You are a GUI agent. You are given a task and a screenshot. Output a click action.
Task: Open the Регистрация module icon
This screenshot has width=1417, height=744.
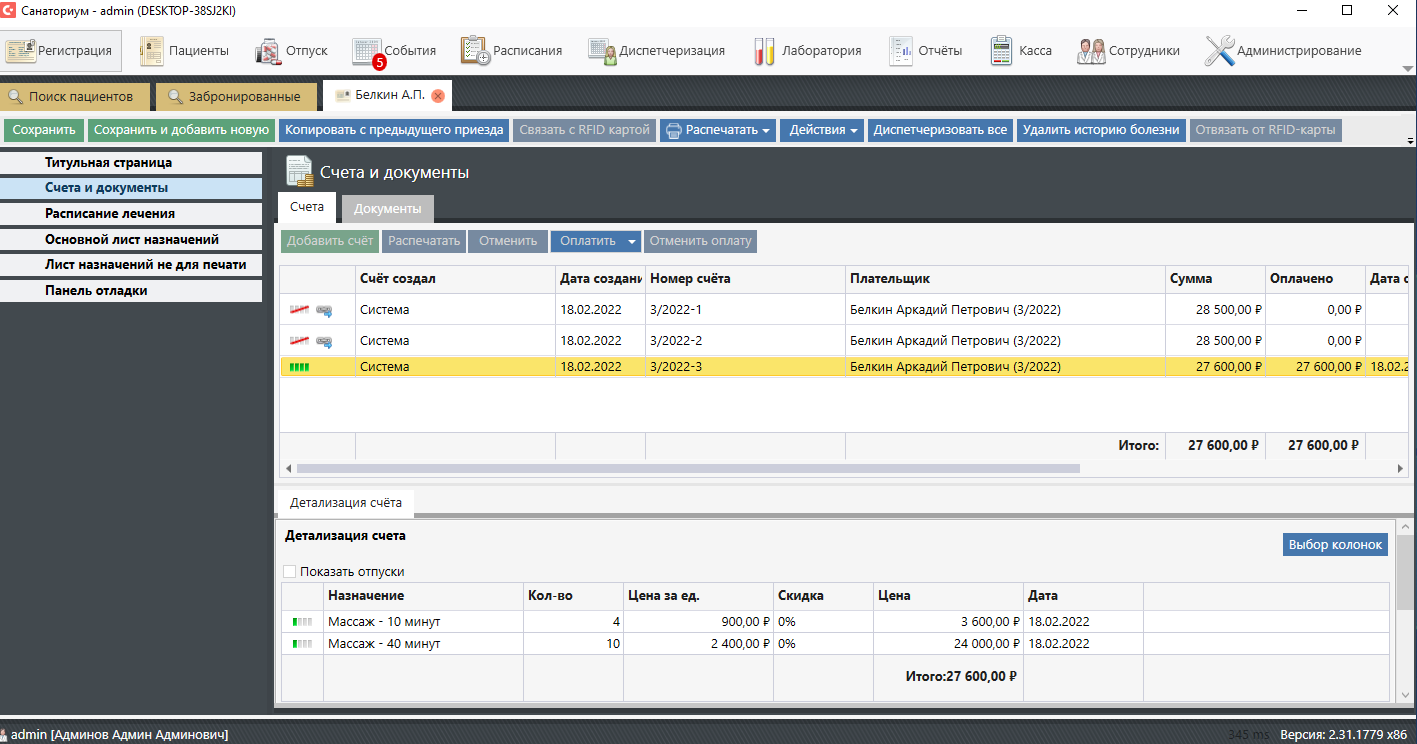[x=21, y=50]
